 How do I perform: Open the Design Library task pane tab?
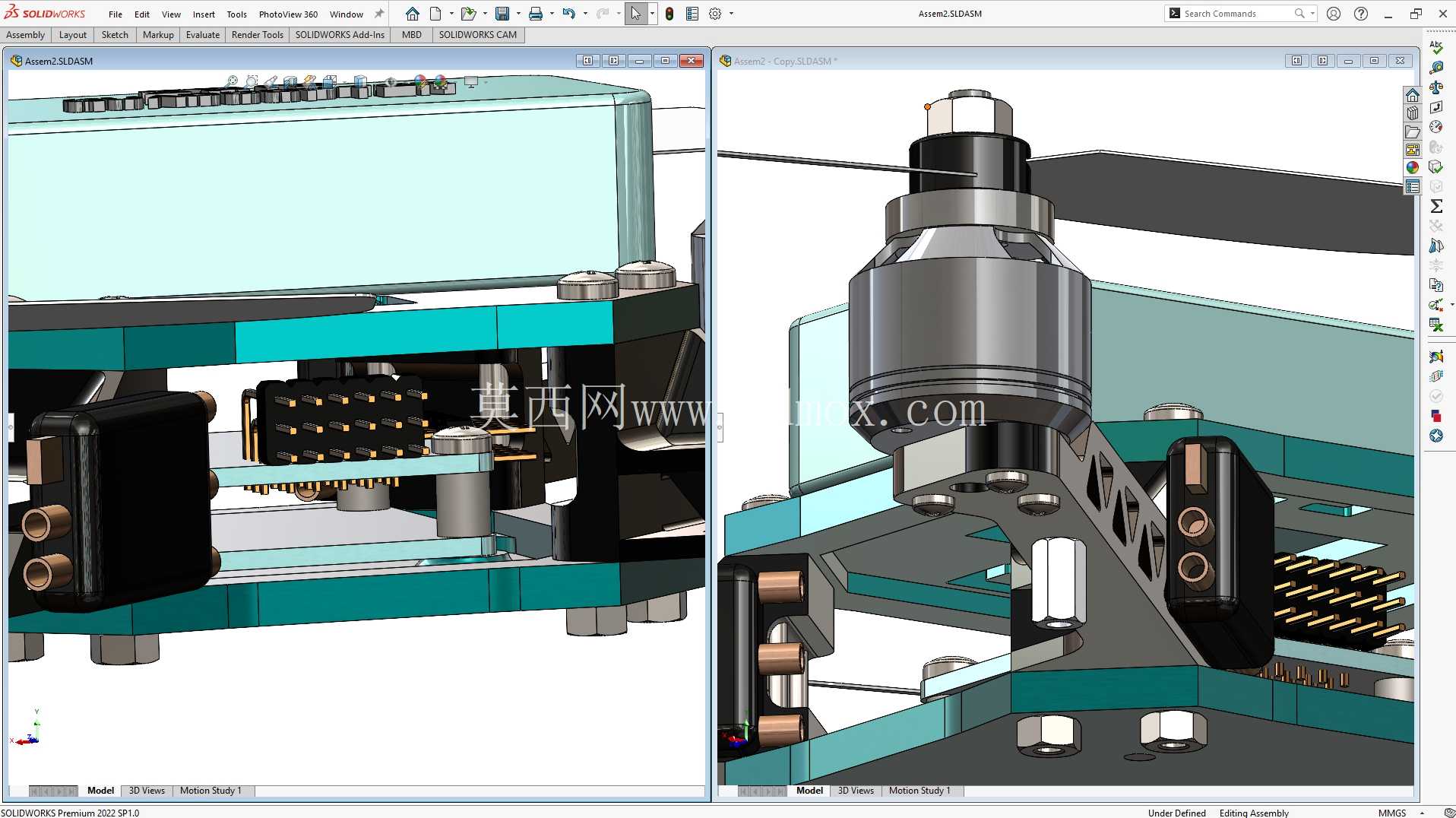click(x=1413, y=113)
